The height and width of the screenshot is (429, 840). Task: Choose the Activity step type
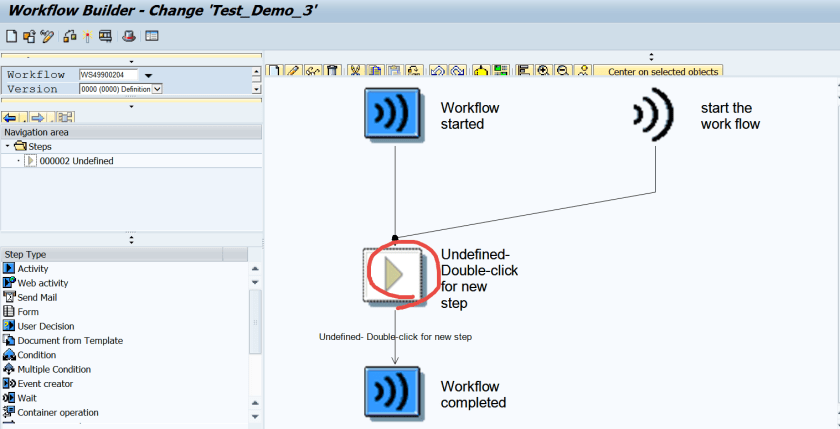point(33,268)
